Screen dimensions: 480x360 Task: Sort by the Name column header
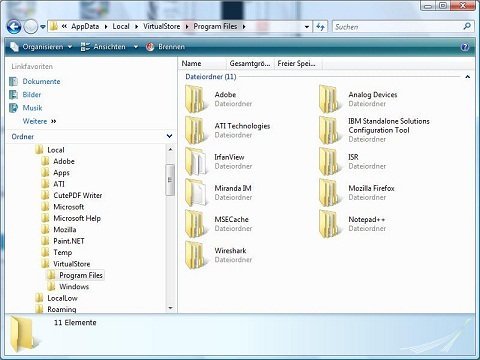[x=203, y=63]
